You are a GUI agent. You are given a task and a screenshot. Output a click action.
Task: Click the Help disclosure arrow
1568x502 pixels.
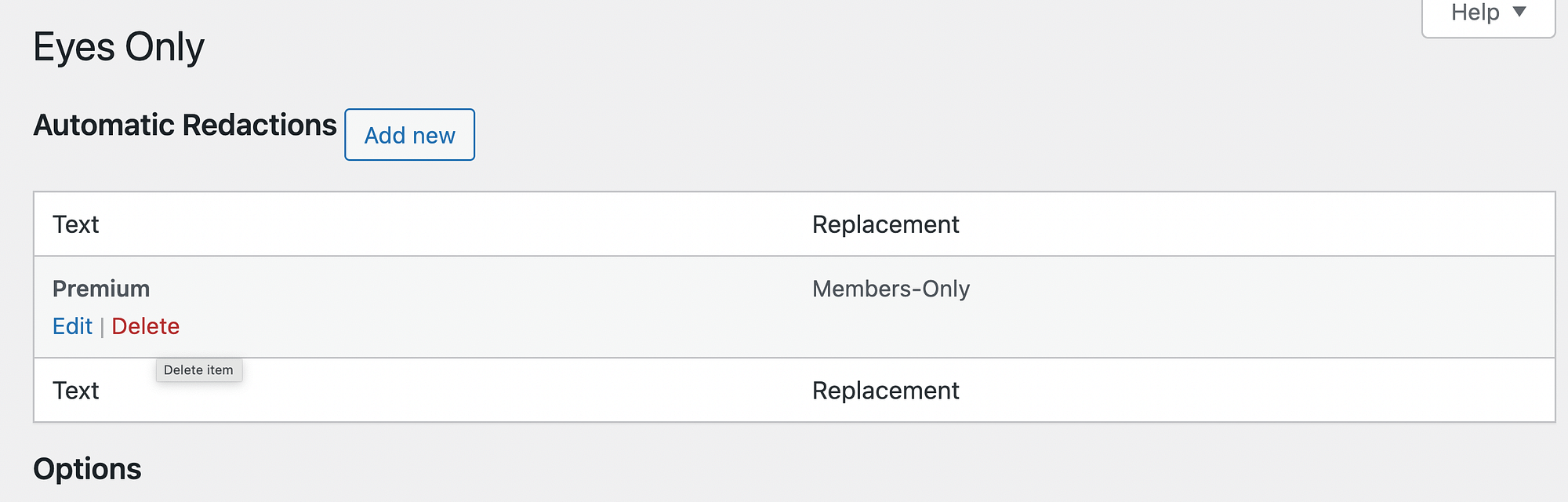(1521, 13)
